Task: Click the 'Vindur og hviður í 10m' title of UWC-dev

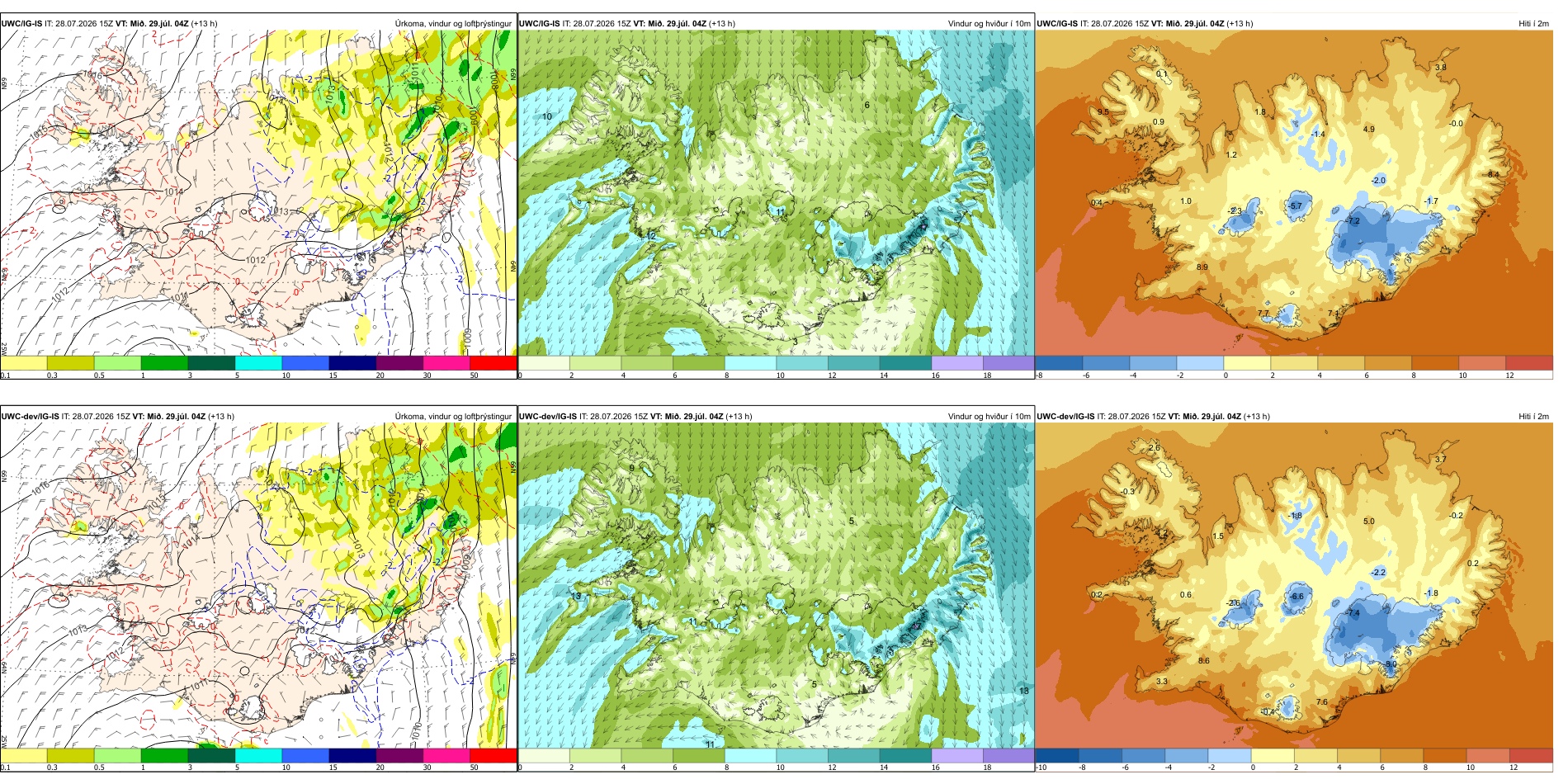Action: (x=989, y=417)
